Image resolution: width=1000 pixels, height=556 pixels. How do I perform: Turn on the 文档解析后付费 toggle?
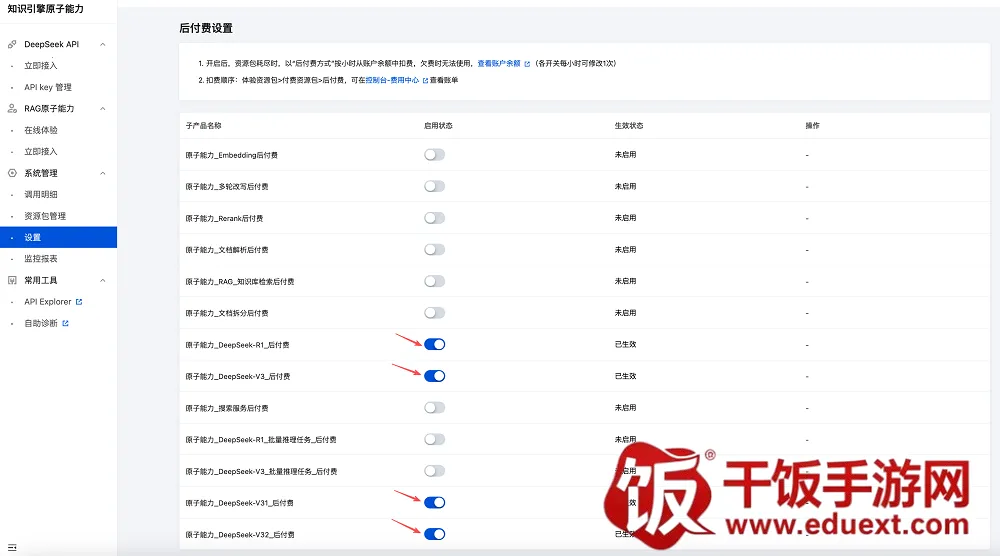[434, 249]
